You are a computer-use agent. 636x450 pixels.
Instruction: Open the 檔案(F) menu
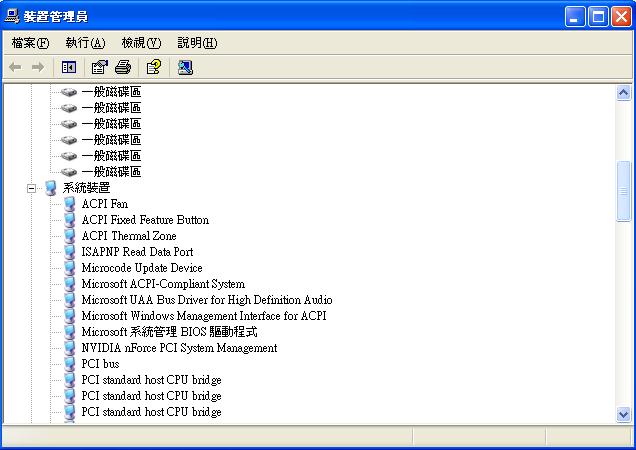[x=30, y=43]
